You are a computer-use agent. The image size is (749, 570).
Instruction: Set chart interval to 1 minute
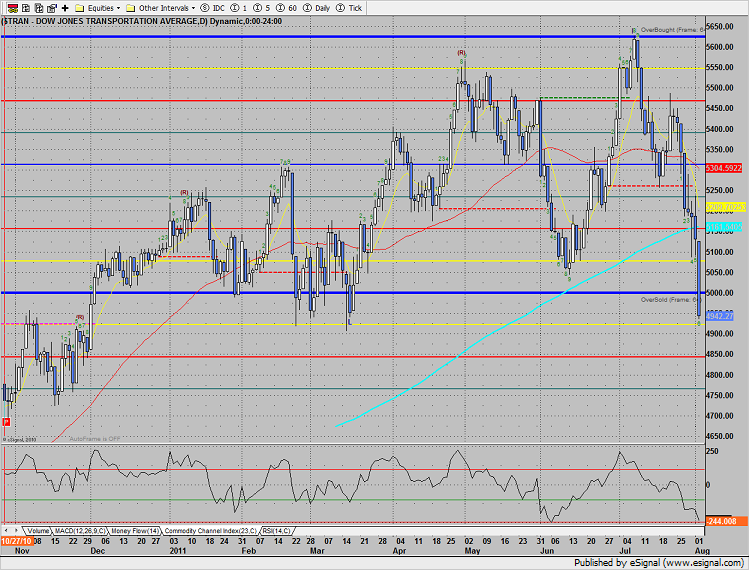point(239,8)
